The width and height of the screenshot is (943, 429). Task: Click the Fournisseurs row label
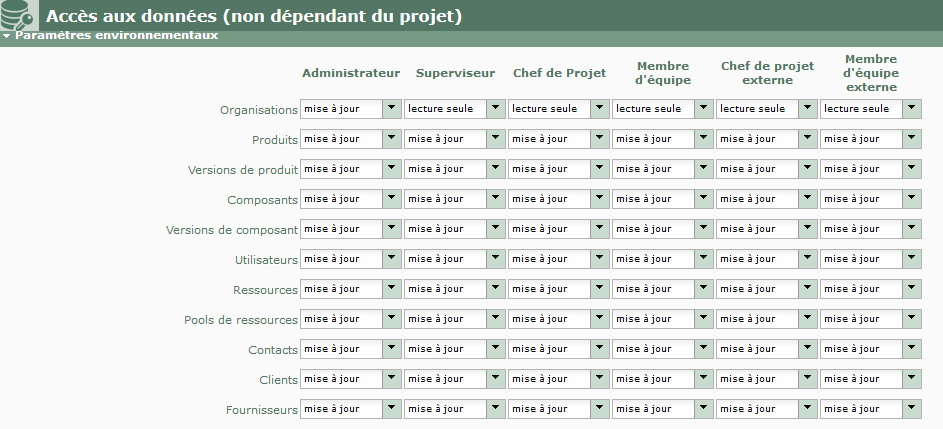tap(262, 410)
